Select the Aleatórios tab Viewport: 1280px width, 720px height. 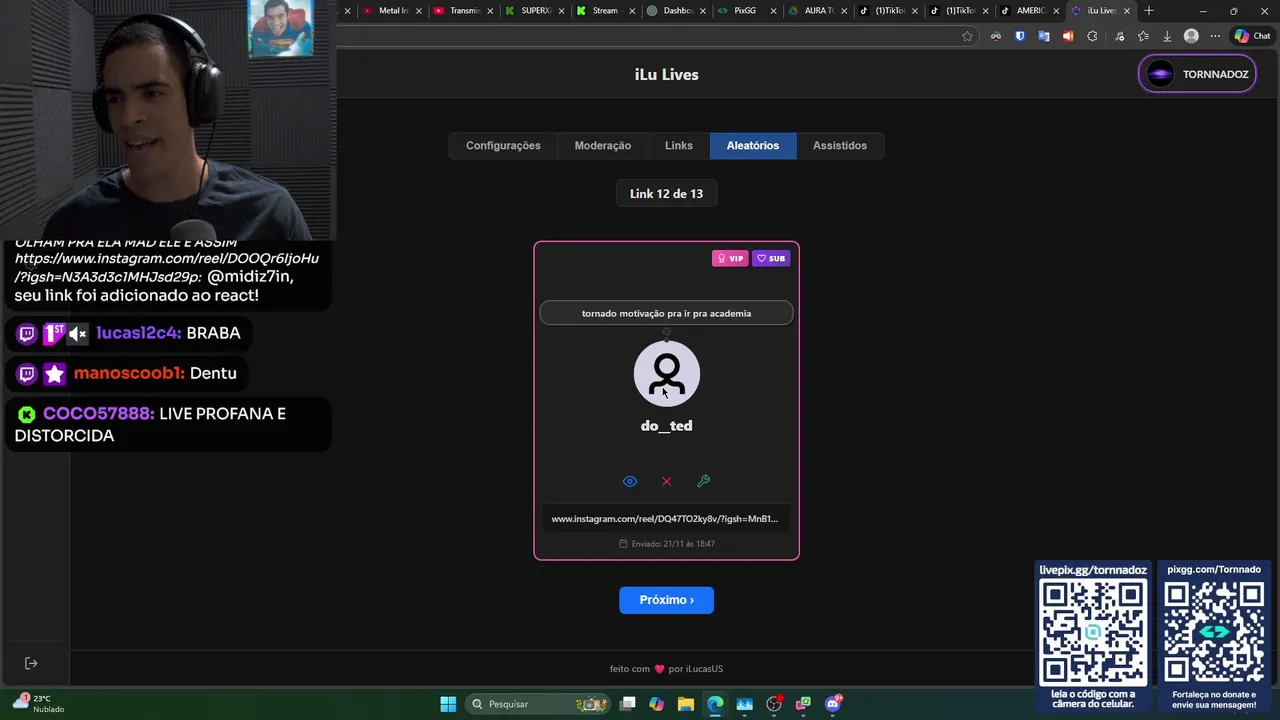[x=753, y=146]
